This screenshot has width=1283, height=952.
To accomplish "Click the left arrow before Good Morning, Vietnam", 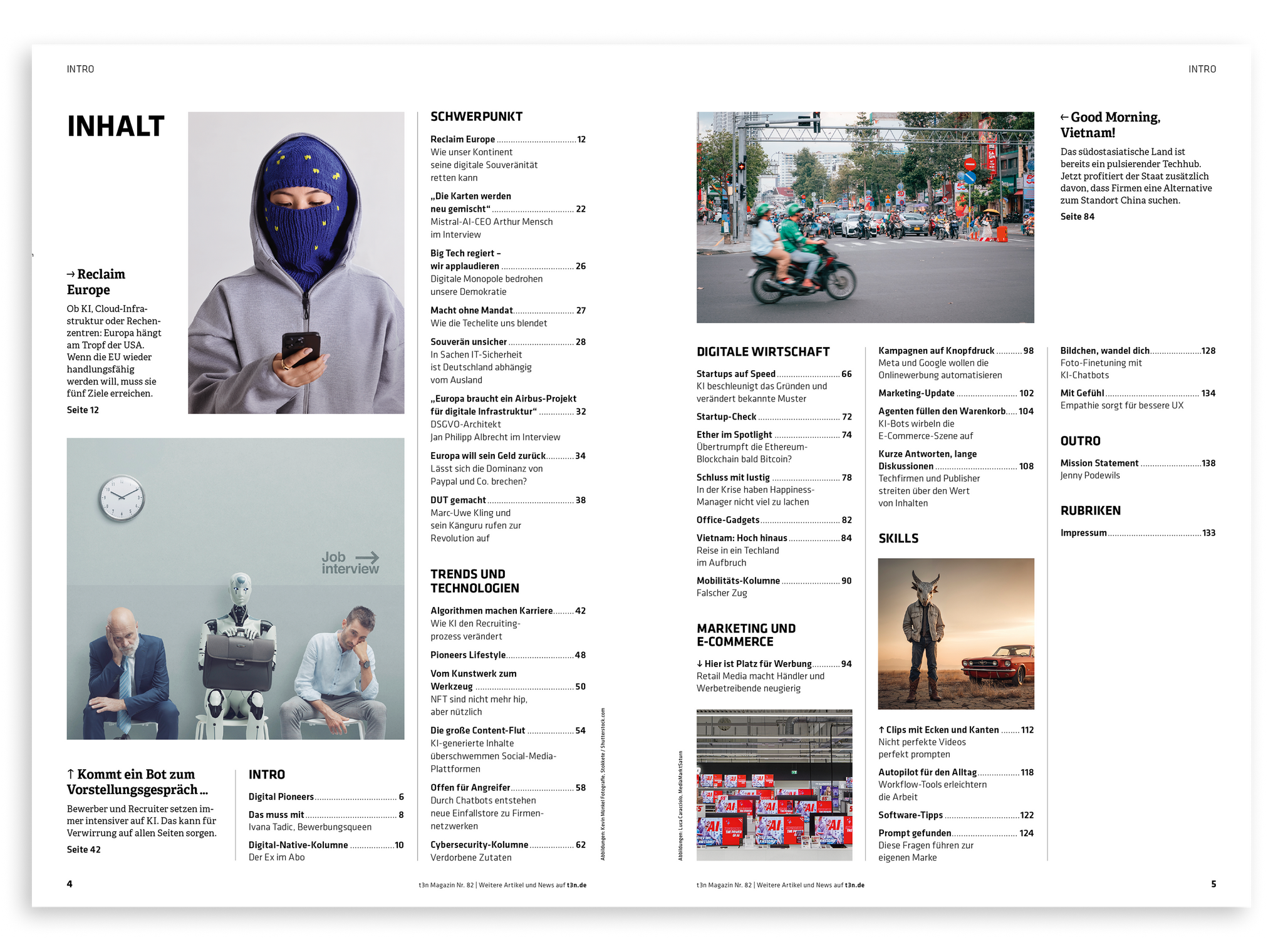I will pyautogui.click(x=1064, y=117).
